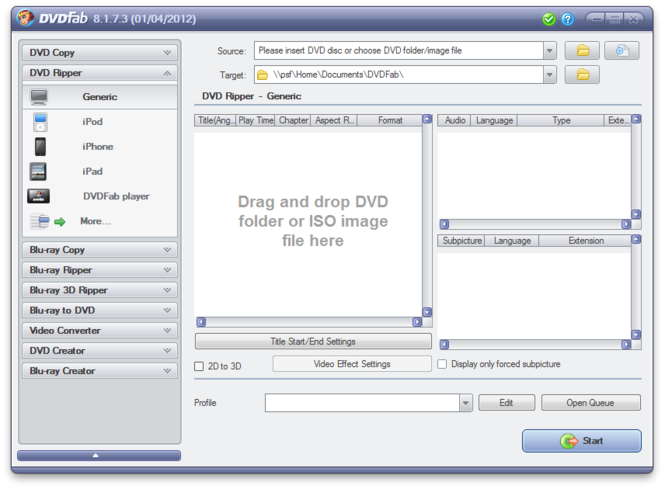Open Video Effect Settings
The height and width of the screenshot is (489, 665).
point(352,364)
